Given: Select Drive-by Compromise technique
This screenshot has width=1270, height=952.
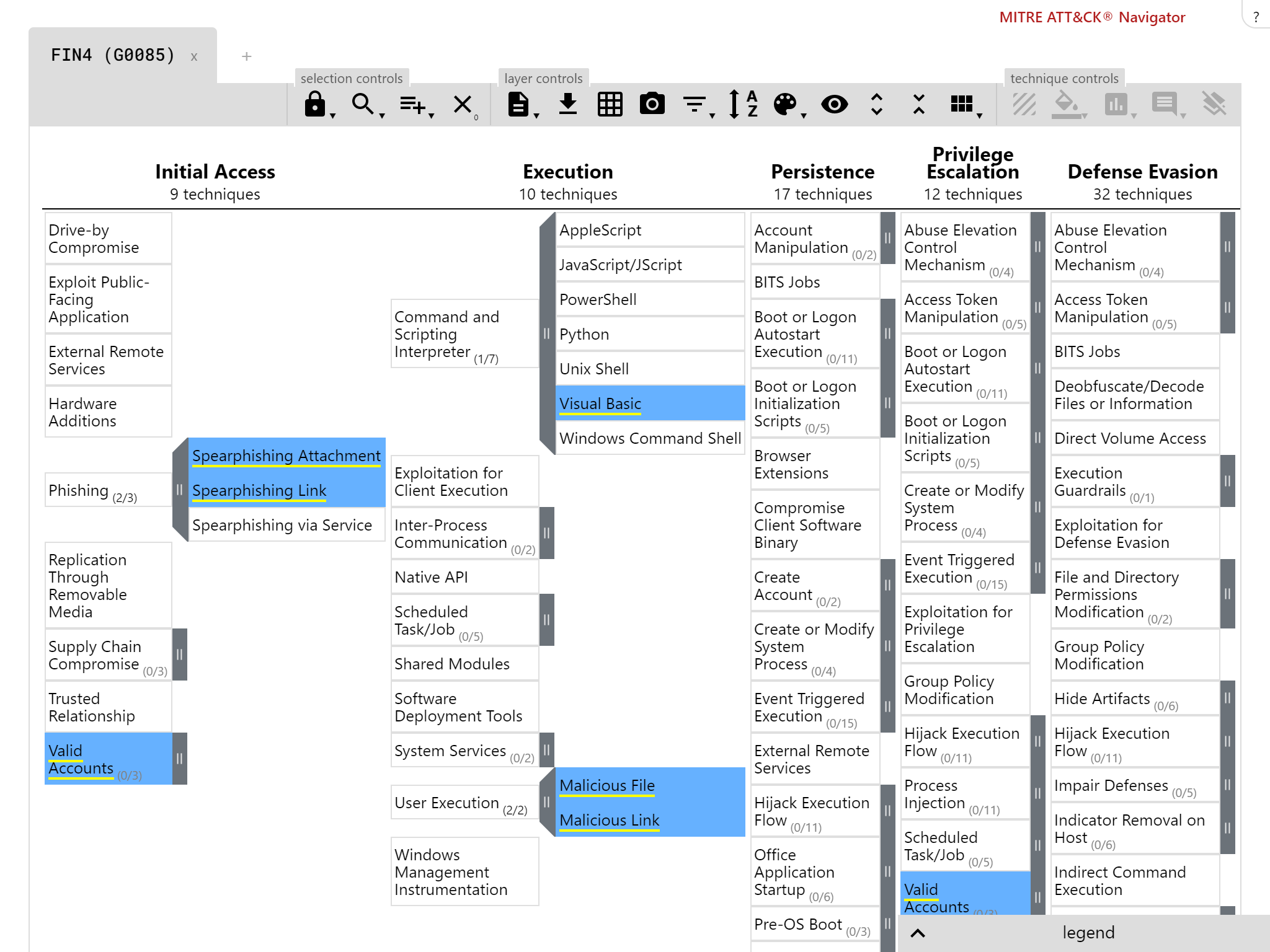Looking at the screenshot, I should pos(109,239).
